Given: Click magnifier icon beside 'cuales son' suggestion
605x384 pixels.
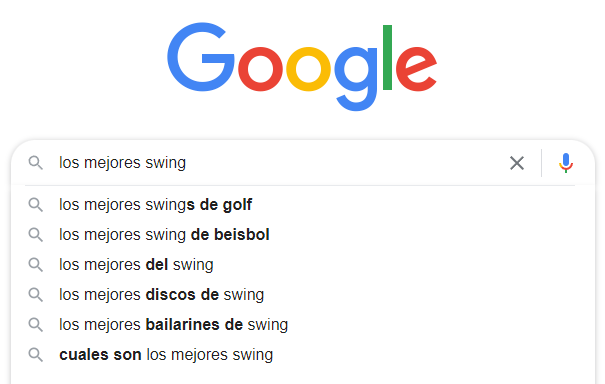Looking at the screenshot, I should 35,355.
